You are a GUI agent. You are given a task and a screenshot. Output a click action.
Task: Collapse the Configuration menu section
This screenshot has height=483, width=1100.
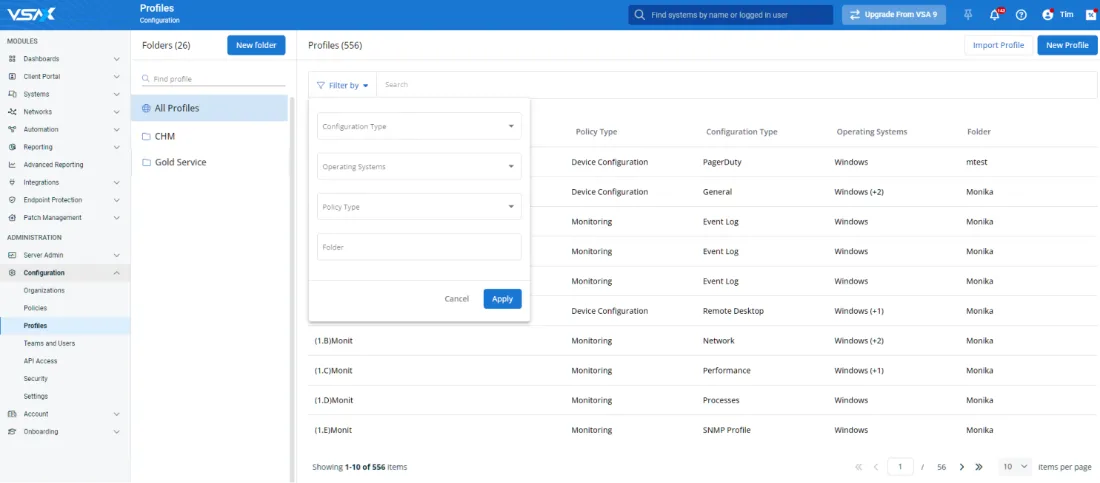117,273
